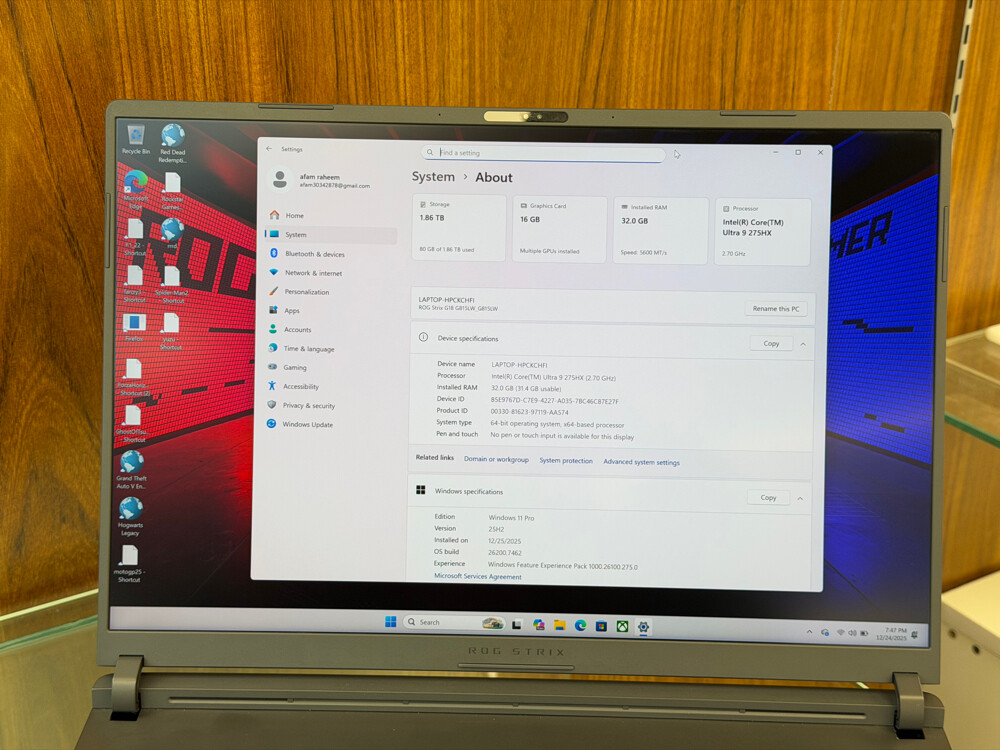Open the afam raheem account profile
The image size is (1000, 750).
(x=321, y=180)
